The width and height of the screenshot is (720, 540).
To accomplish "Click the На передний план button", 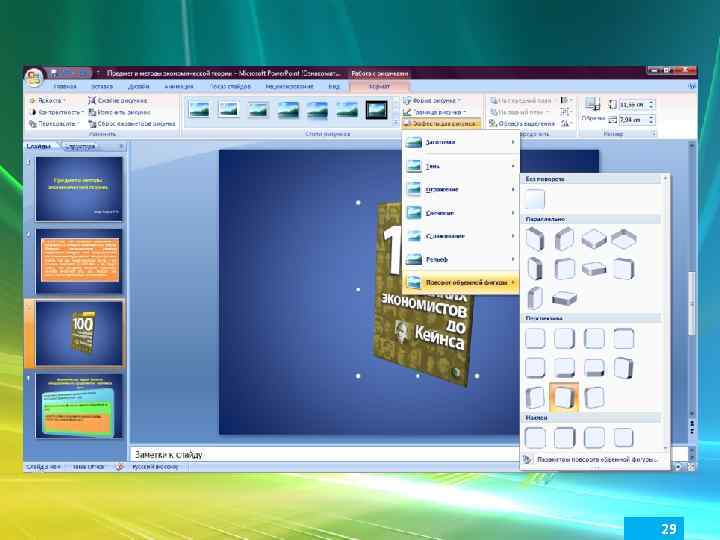I will pyautogui.click(x=521, y=100).
